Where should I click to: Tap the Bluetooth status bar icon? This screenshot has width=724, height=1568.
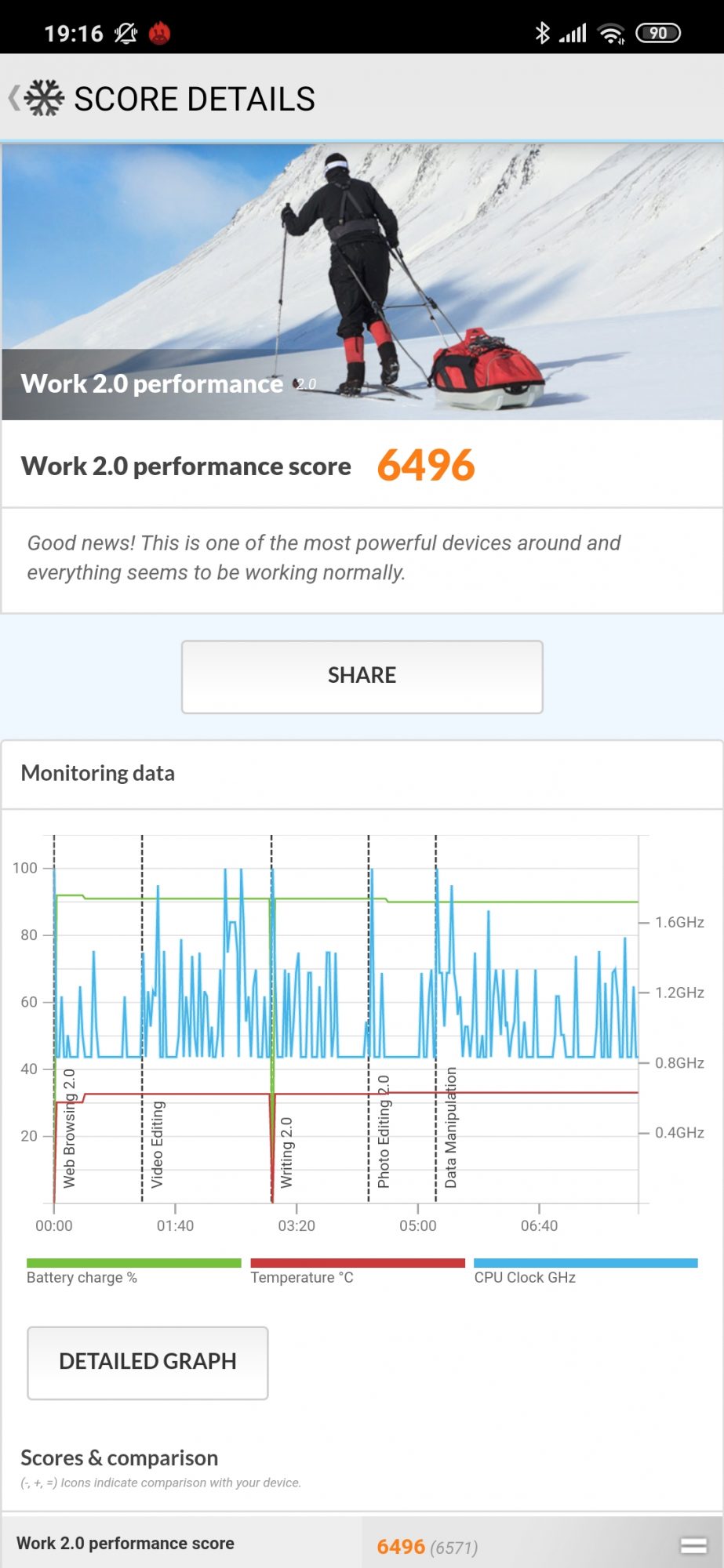click(542, 33)
